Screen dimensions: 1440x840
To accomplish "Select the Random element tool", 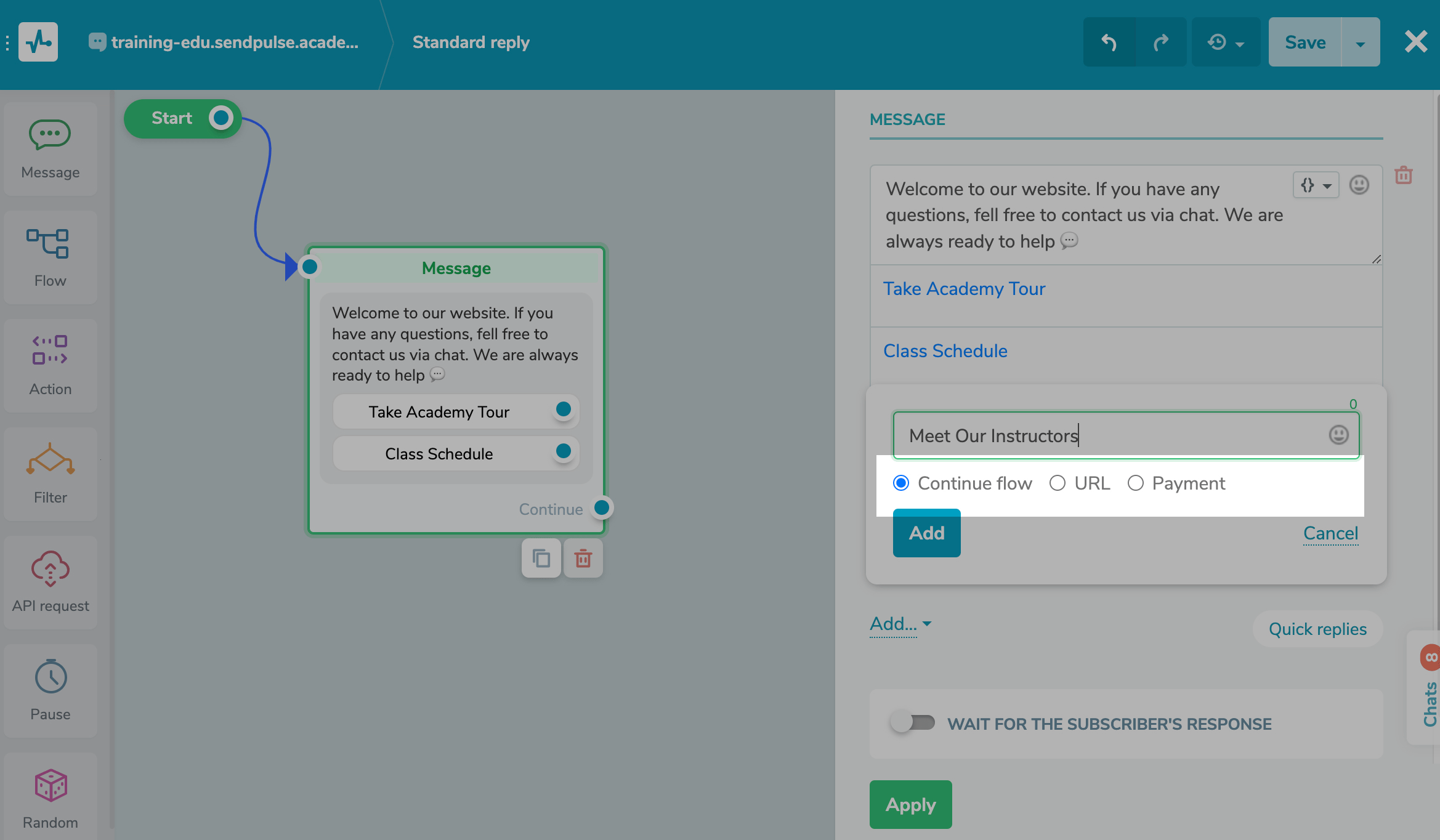I will (x=49, y=796).
